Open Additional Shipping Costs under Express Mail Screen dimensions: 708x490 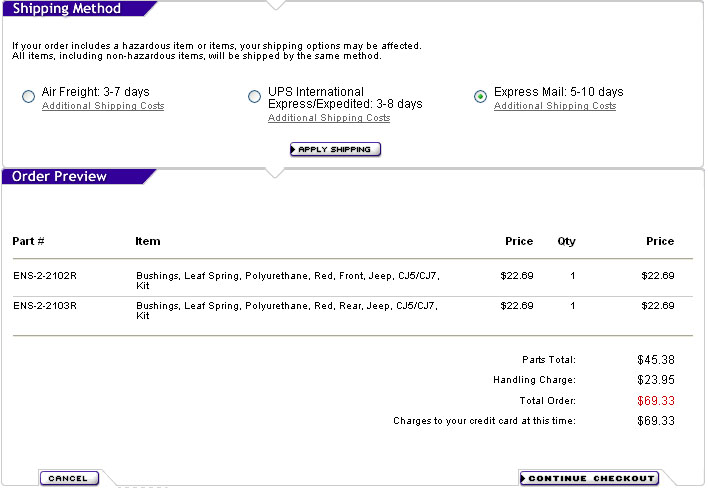pyautogui.click(x=555, y=106)
